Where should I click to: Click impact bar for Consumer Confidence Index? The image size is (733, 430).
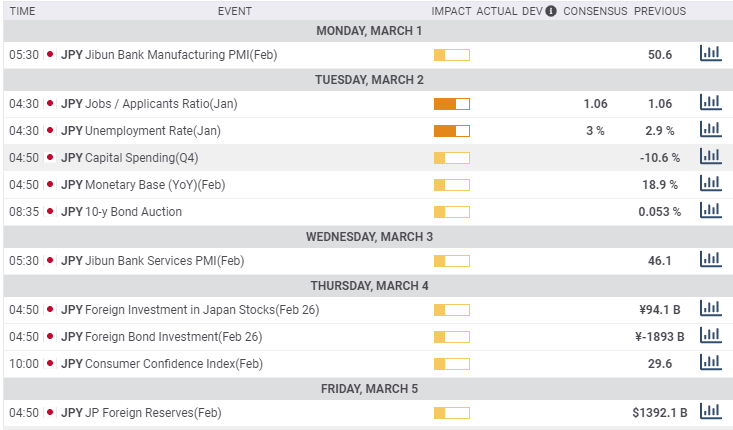coord(452,363)
